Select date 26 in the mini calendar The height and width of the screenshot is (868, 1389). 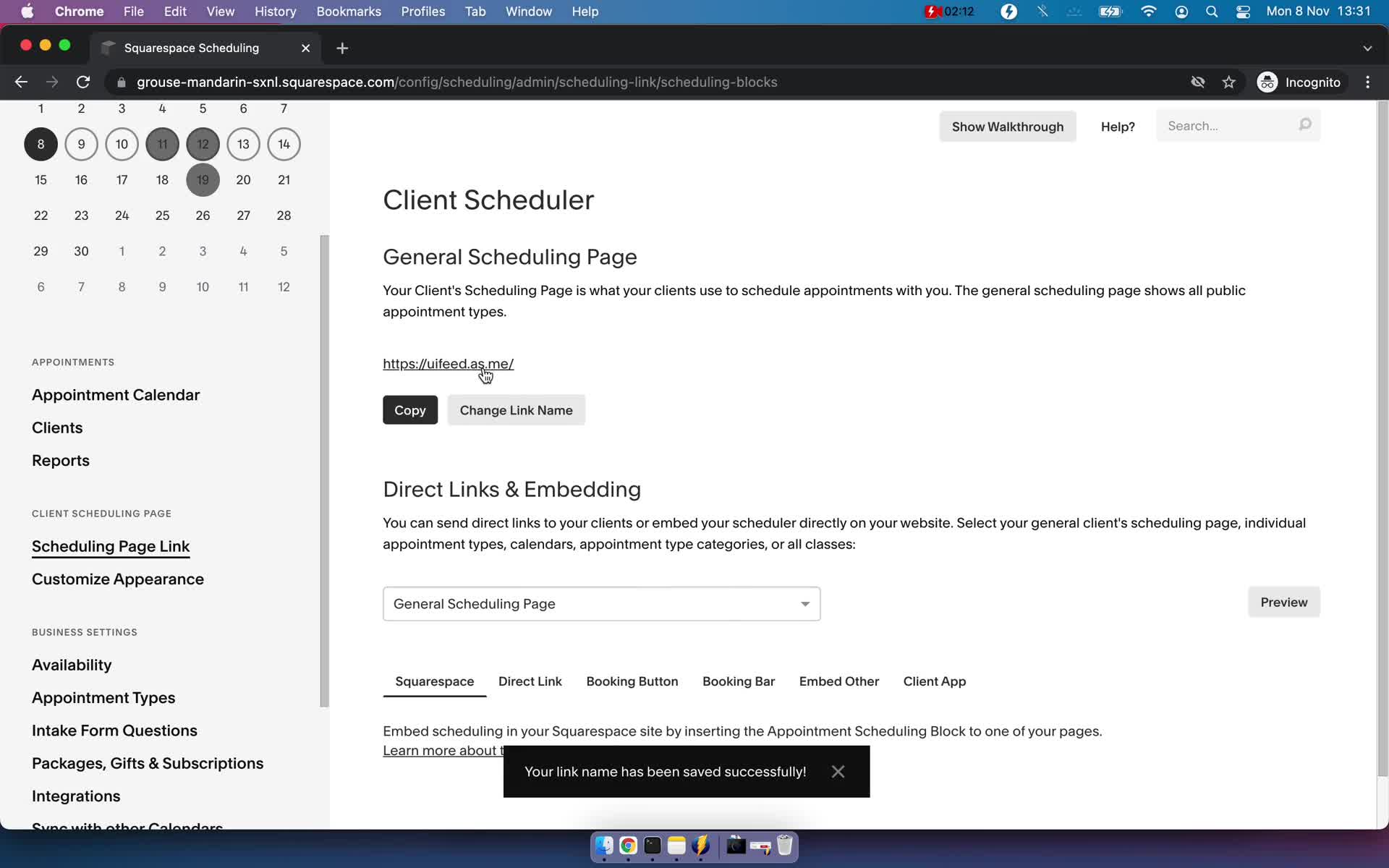[x=203, y=216]
